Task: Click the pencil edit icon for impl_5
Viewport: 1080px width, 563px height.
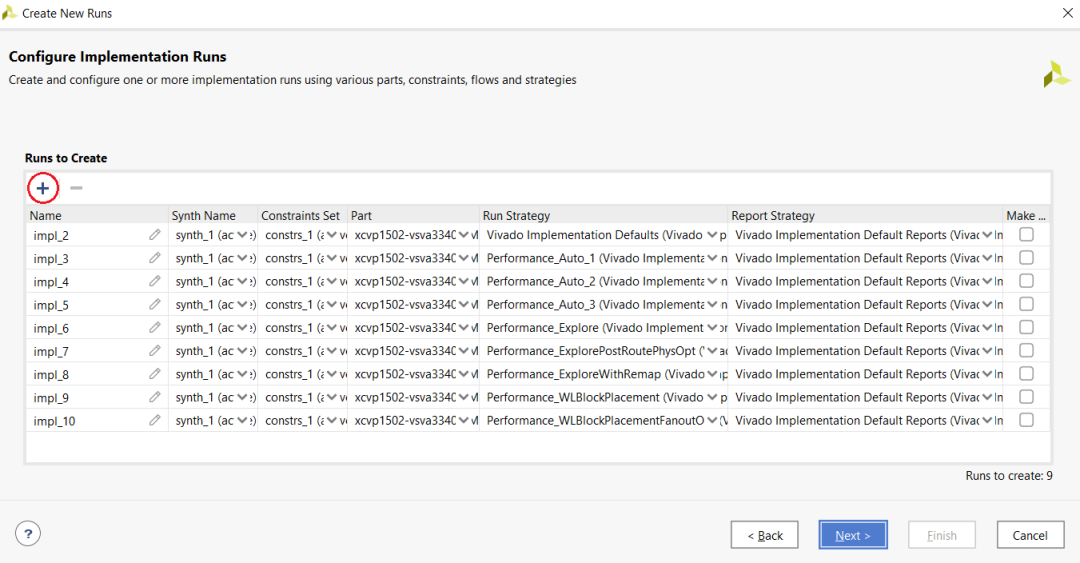Action: click(154, 304)
